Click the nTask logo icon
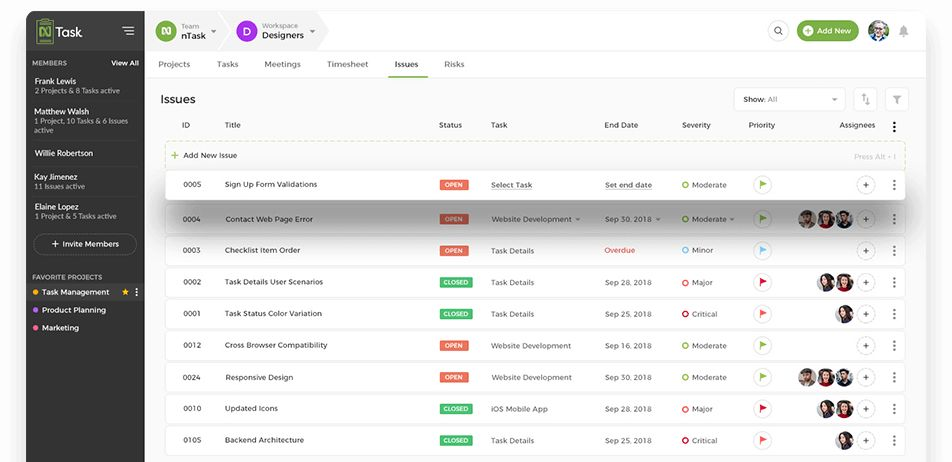This screenshot has width=952, height=462. tap(45, 32)
